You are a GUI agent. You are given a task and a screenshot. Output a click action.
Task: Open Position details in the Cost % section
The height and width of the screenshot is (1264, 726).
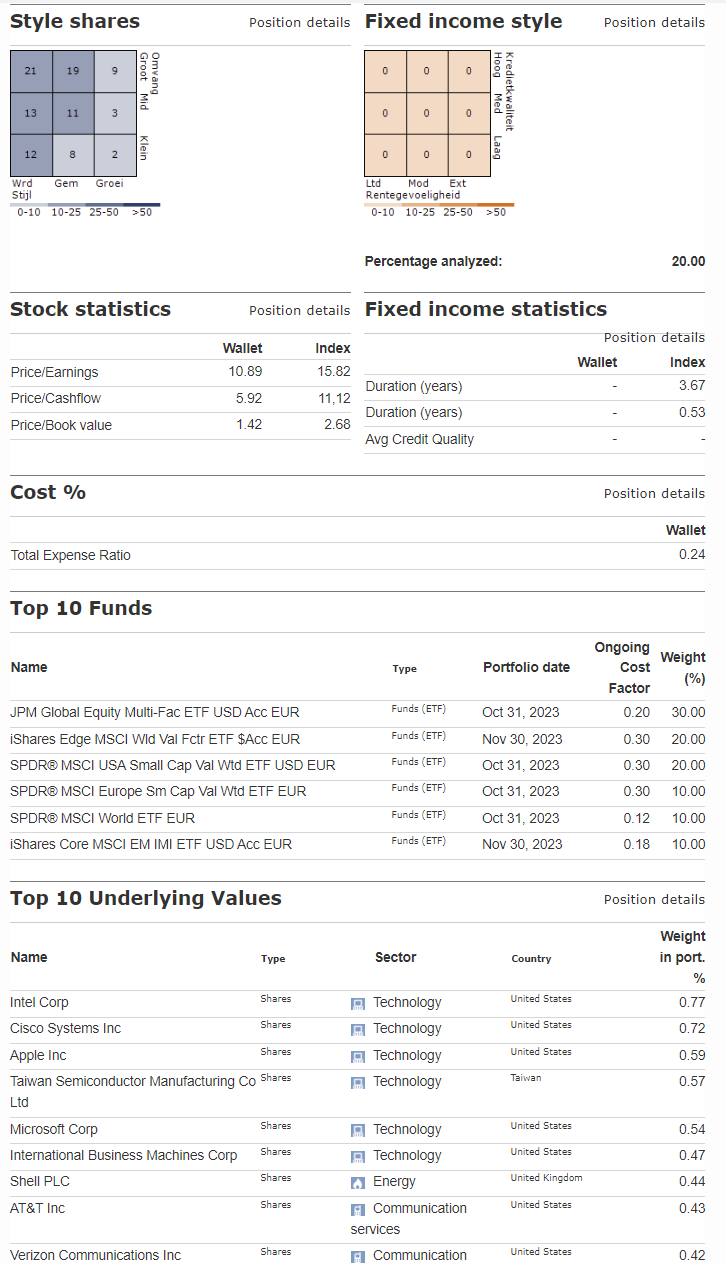coord(654,493)
